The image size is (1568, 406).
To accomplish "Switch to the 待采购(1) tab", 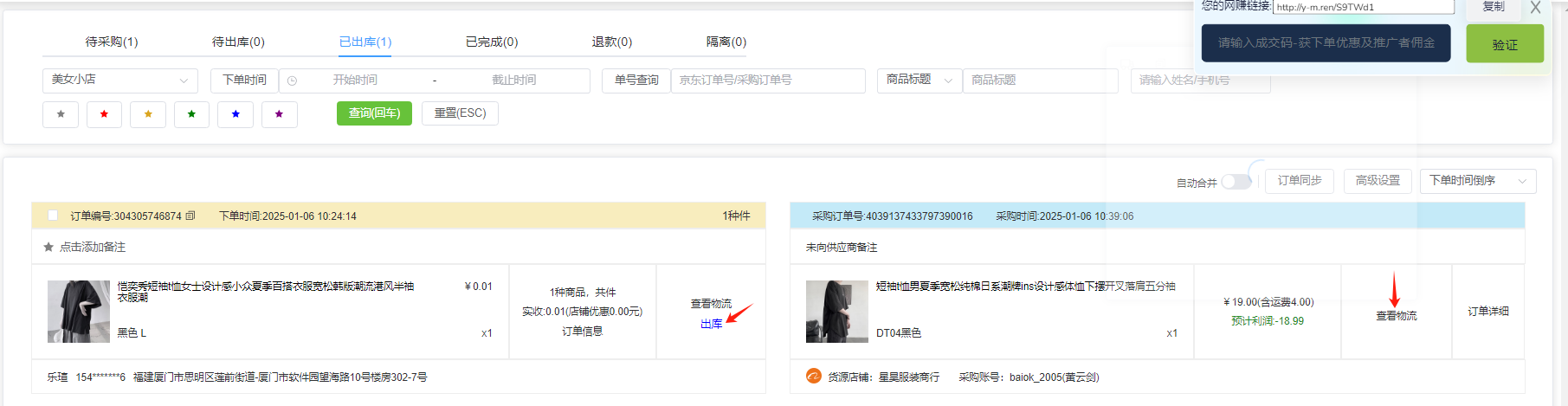I will coord(112,42).
